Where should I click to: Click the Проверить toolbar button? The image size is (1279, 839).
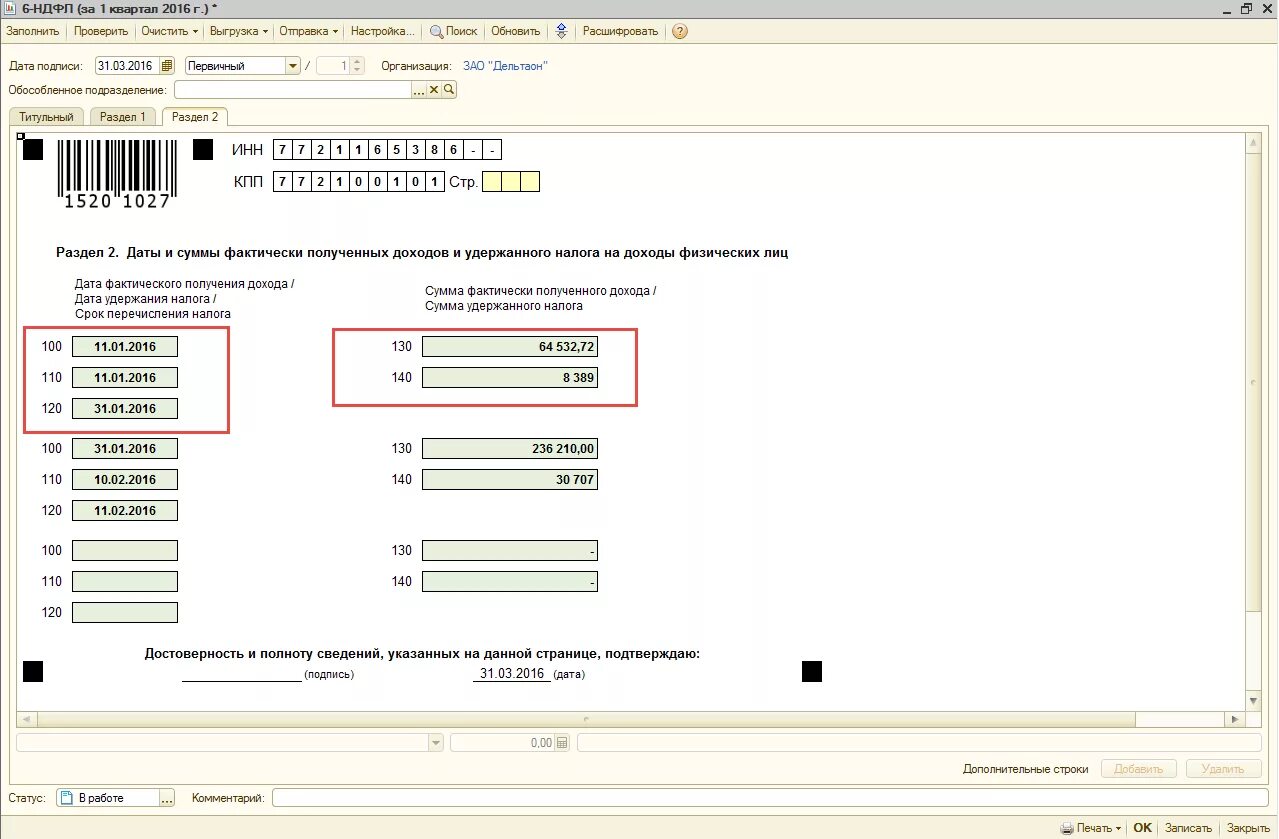101,31
